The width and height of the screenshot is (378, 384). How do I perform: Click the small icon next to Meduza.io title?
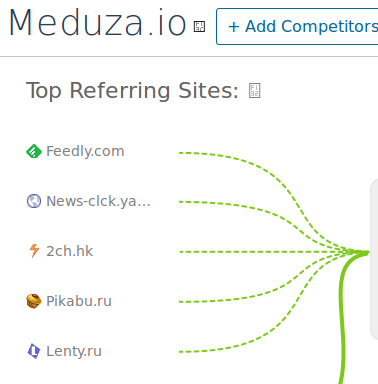tap(199, 26)
